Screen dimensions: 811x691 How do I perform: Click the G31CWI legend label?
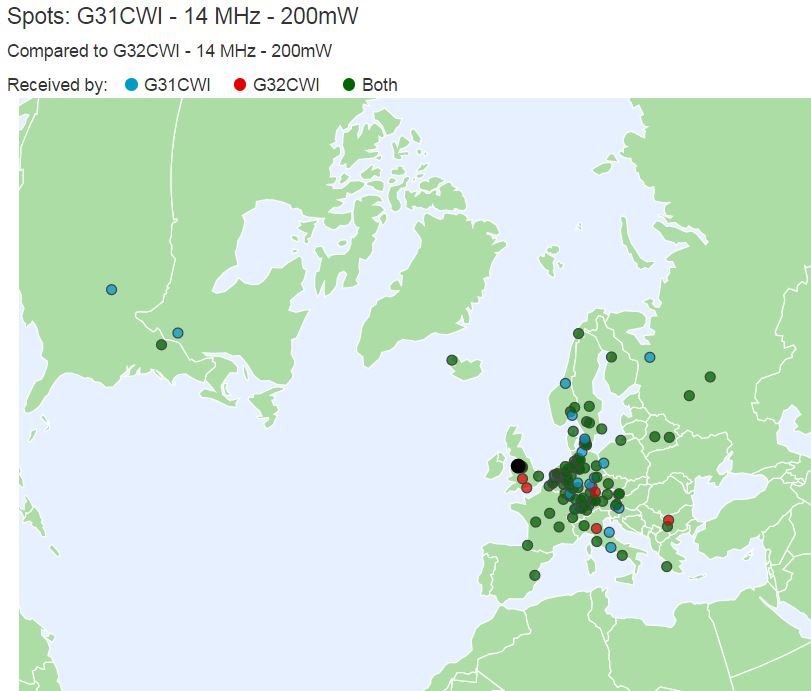pyautogui.click(x=177, y=85)
